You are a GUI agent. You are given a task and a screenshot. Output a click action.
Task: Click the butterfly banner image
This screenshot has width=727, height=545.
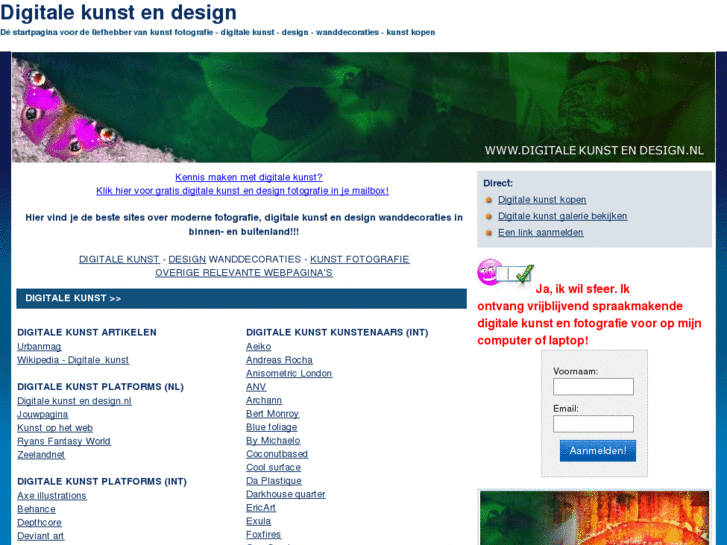(363, 107)
